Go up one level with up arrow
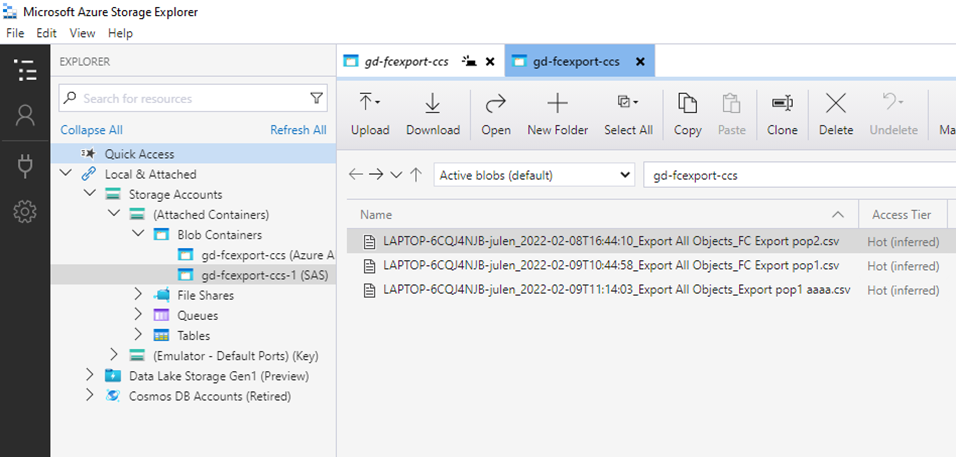 (416, 175)
